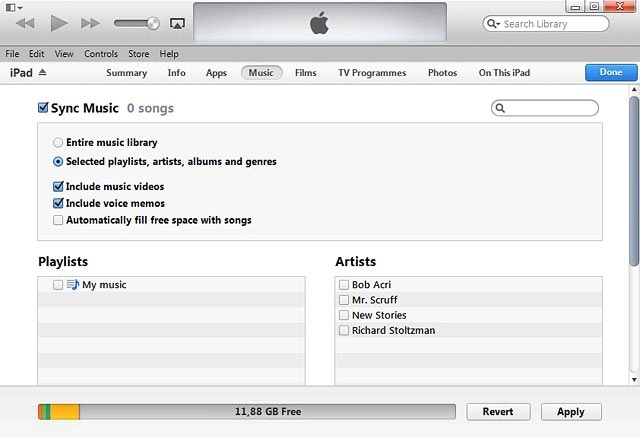Open the AirPlay output icon
This screenshot has width=640, height=438.
[x=177, y=22]
